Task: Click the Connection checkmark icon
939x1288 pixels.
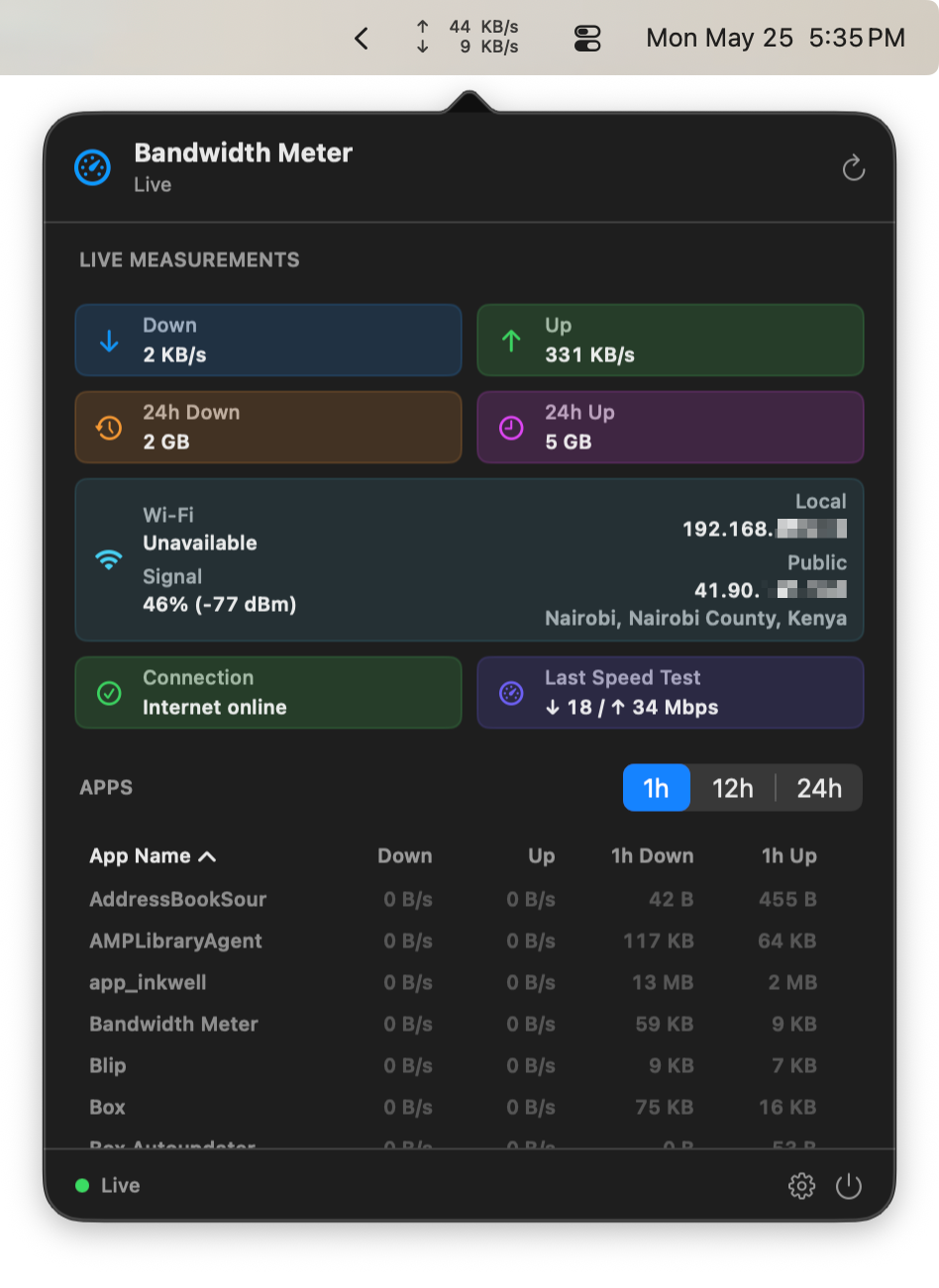Action: pos(109,693)
